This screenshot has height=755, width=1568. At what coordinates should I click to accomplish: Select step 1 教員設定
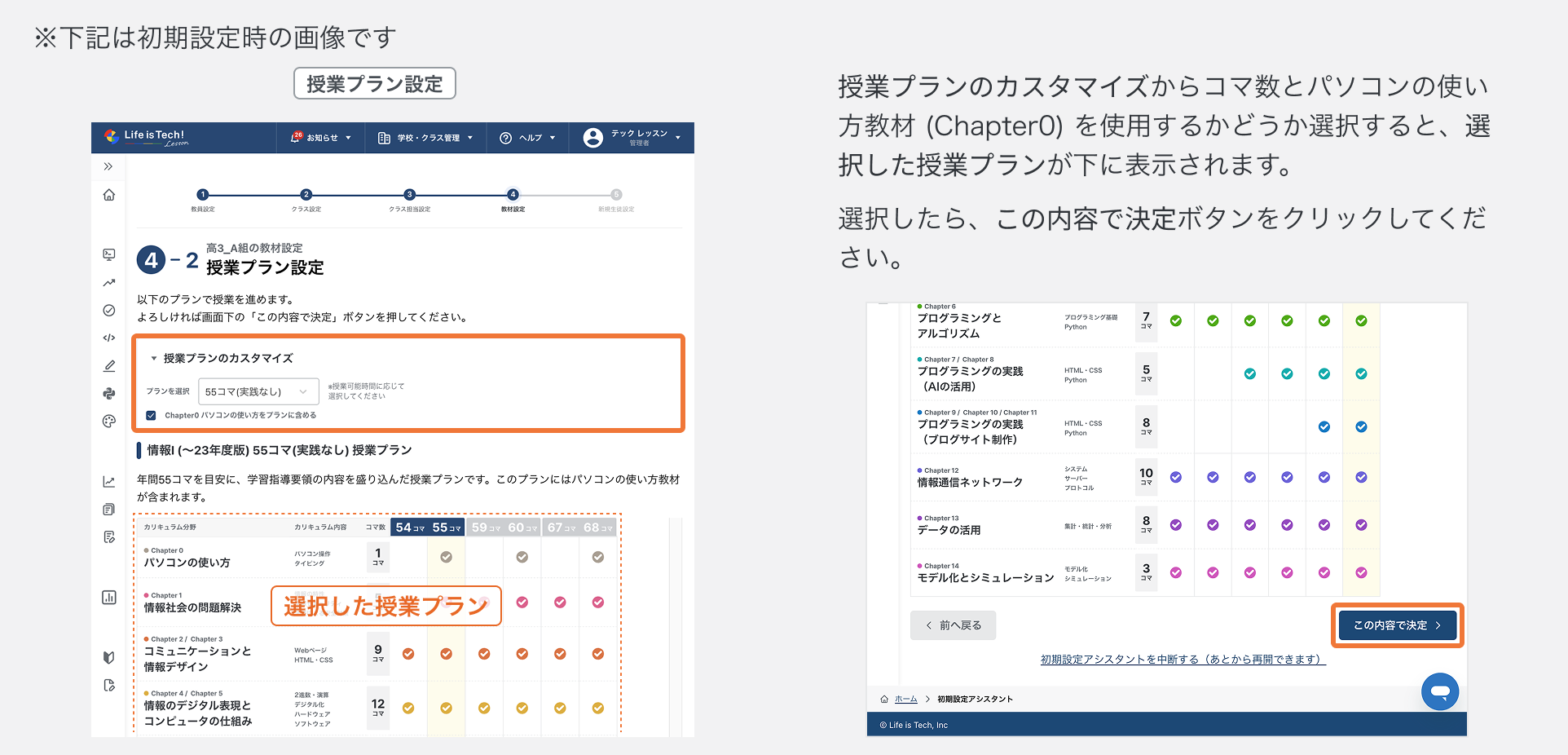click(x=203, y=200)
